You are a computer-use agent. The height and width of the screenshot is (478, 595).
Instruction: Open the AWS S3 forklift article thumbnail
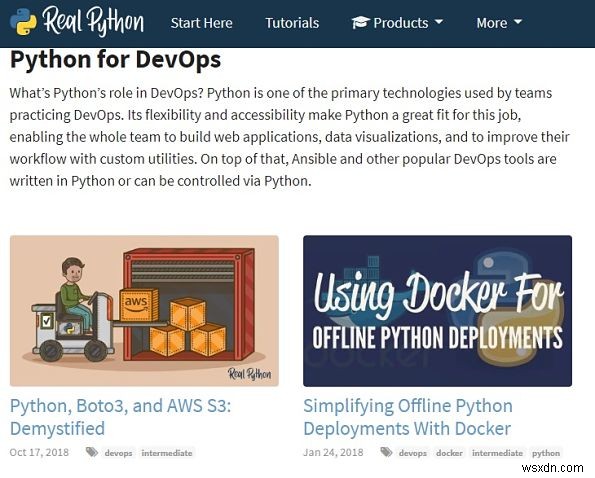point(144,311)
